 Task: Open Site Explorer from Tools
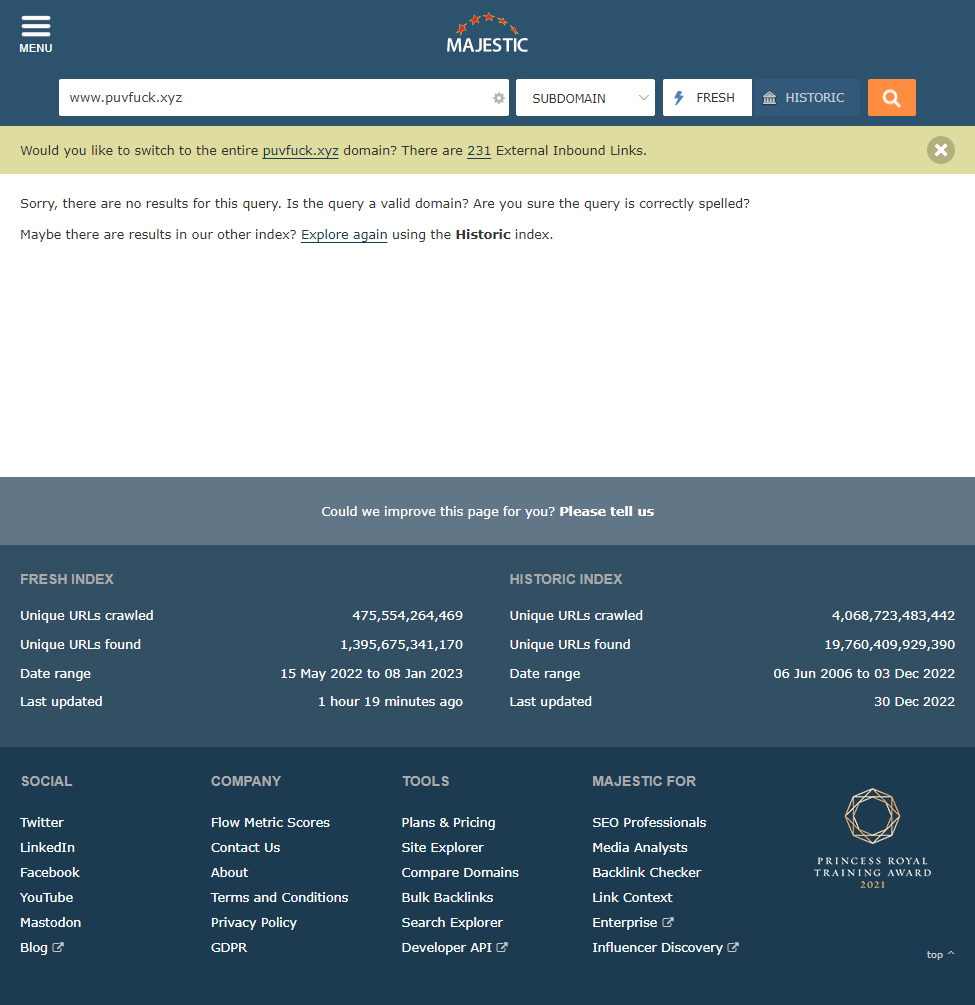(442, 847)
